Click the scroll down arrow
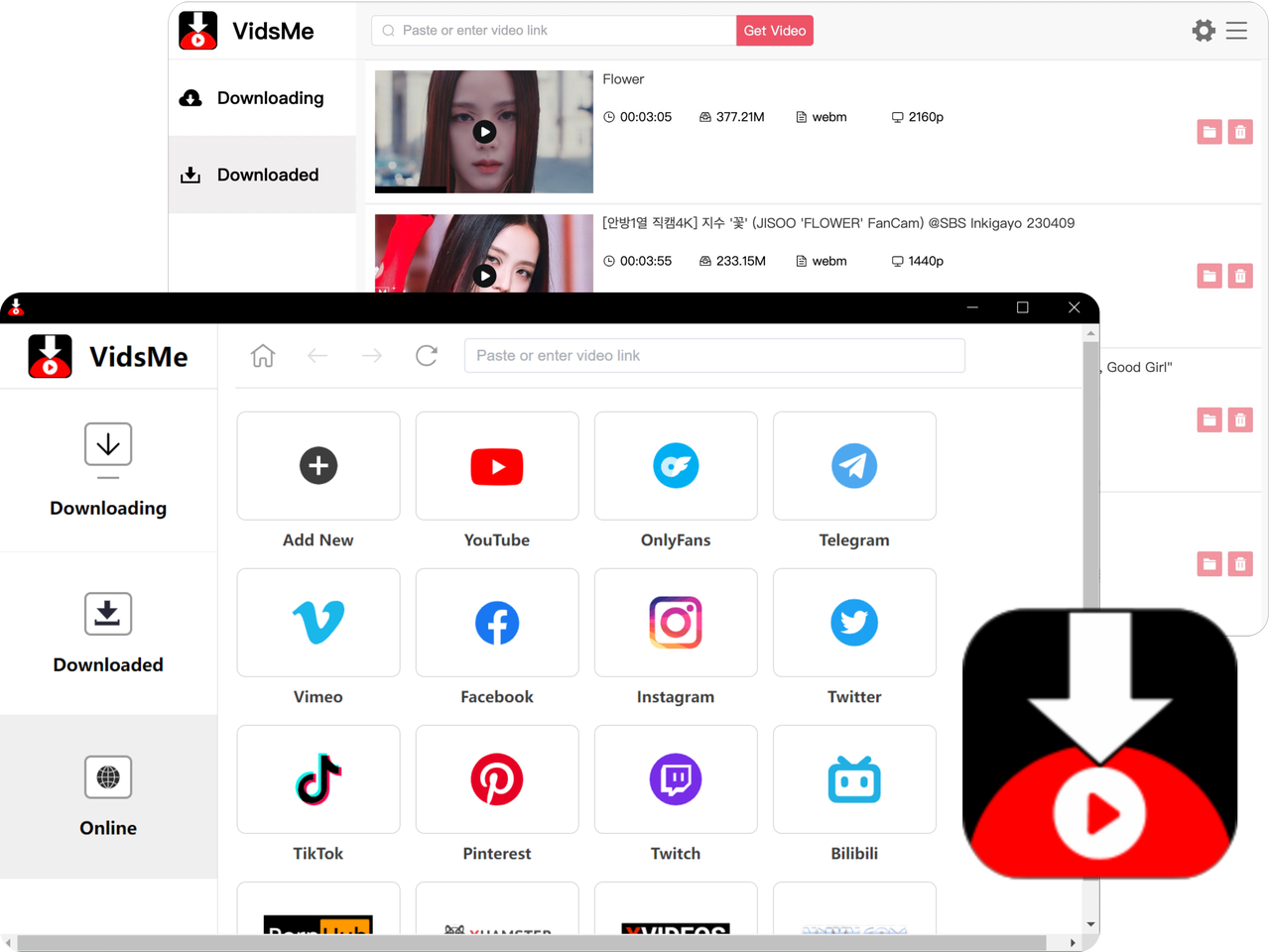1270x952 pixels. pos(1091,924)
